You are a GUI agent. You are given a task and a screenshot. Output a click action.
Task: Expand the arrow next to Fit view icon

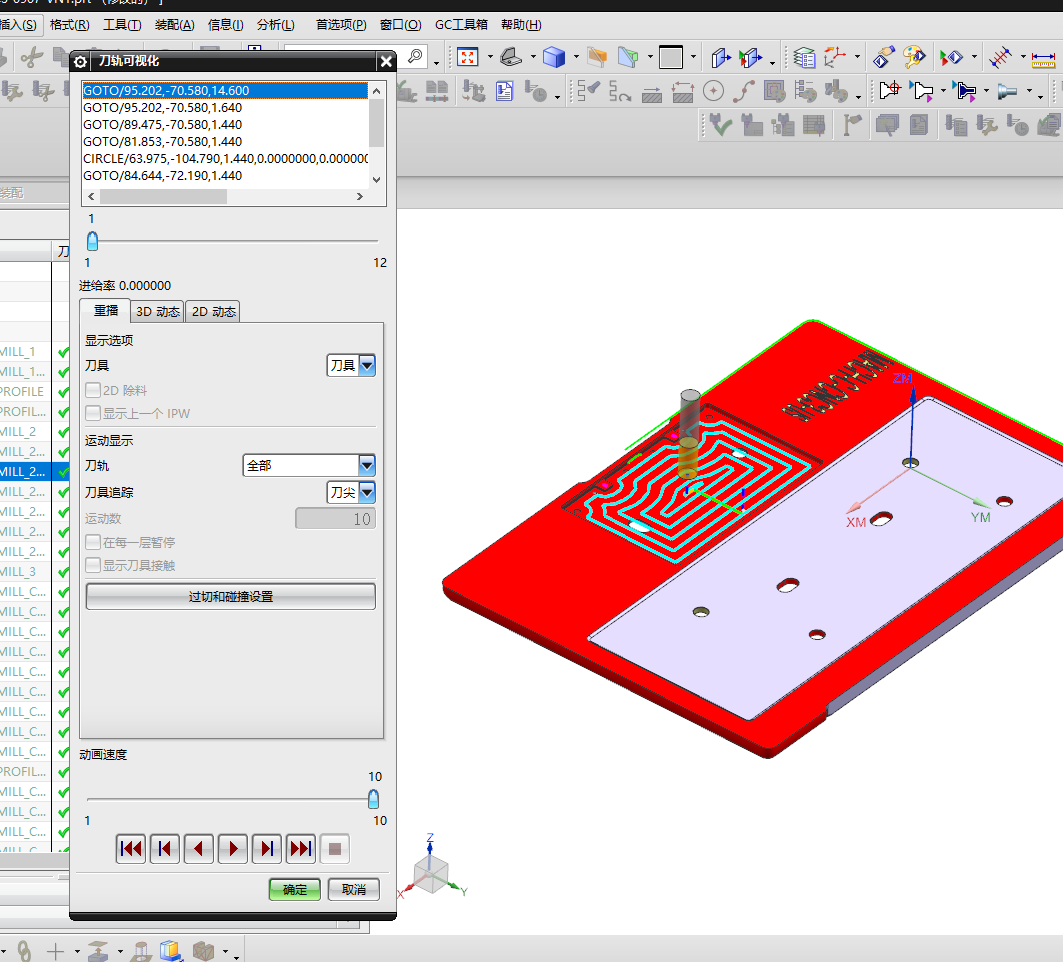490,57
